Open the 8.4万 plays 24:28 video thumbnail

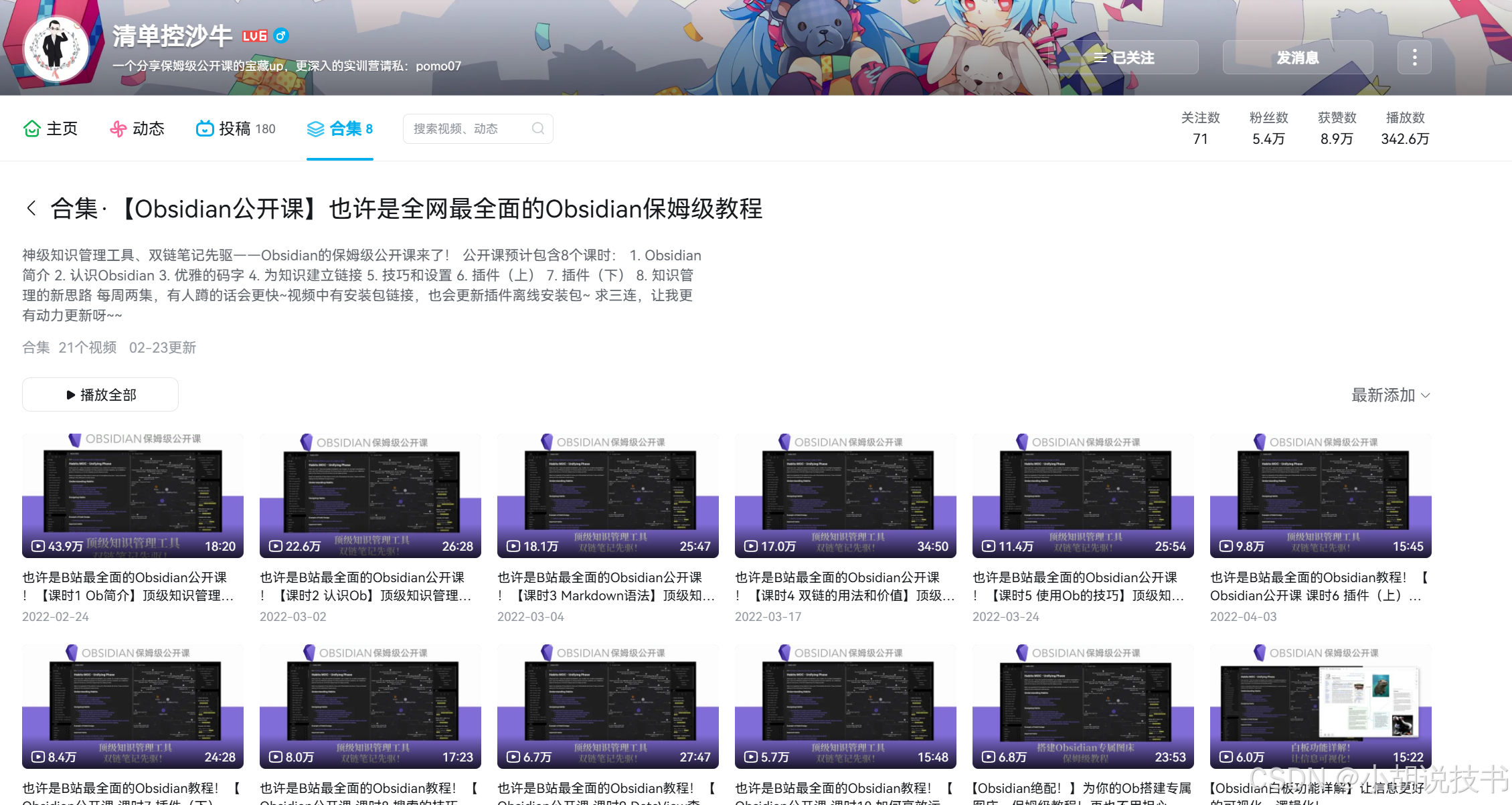coord(133,706)
